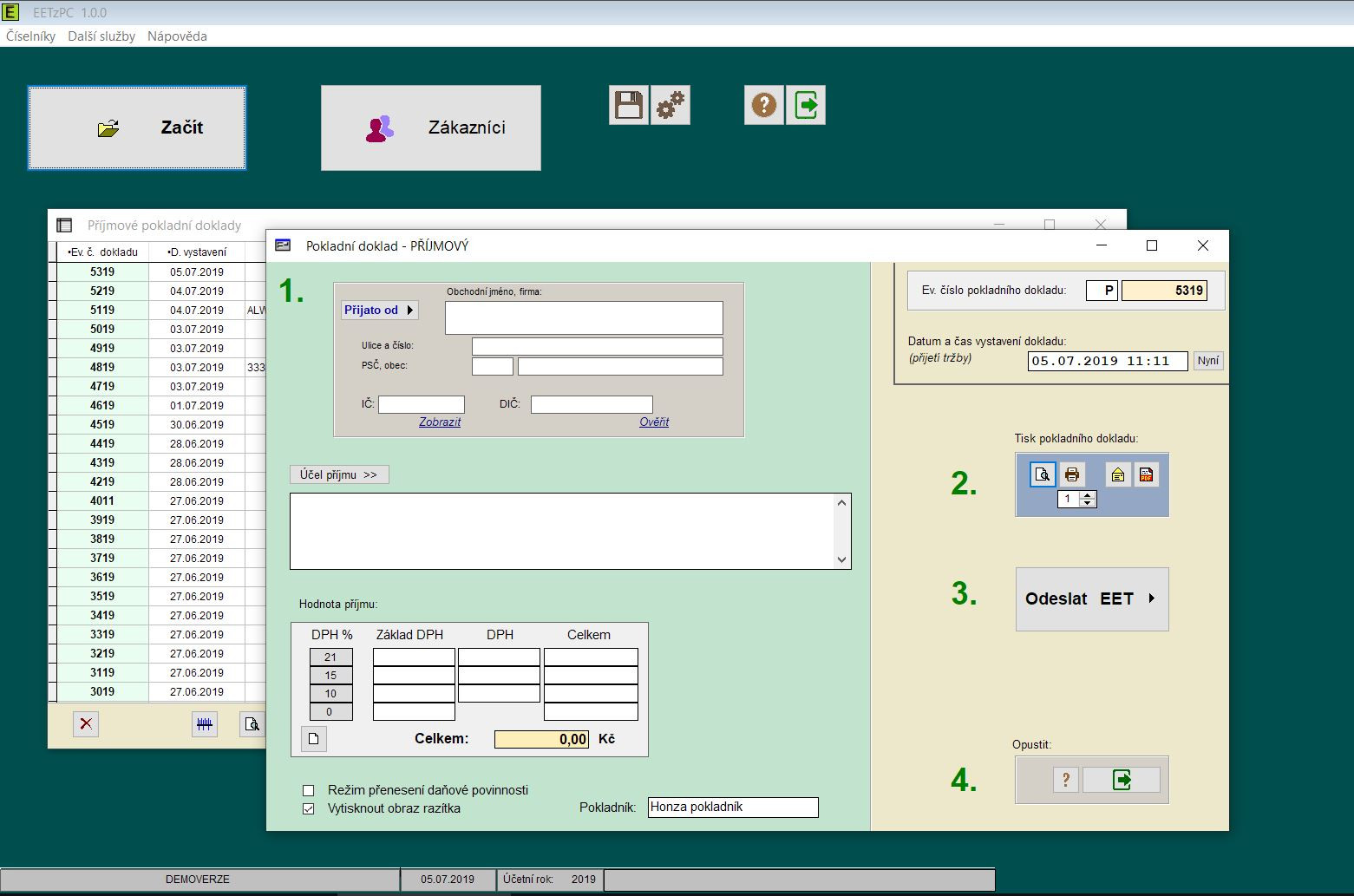Viewport: 1354px width, 896px height.
Task: Click document number field showing 5319
Action: [x=1164, y=290]
